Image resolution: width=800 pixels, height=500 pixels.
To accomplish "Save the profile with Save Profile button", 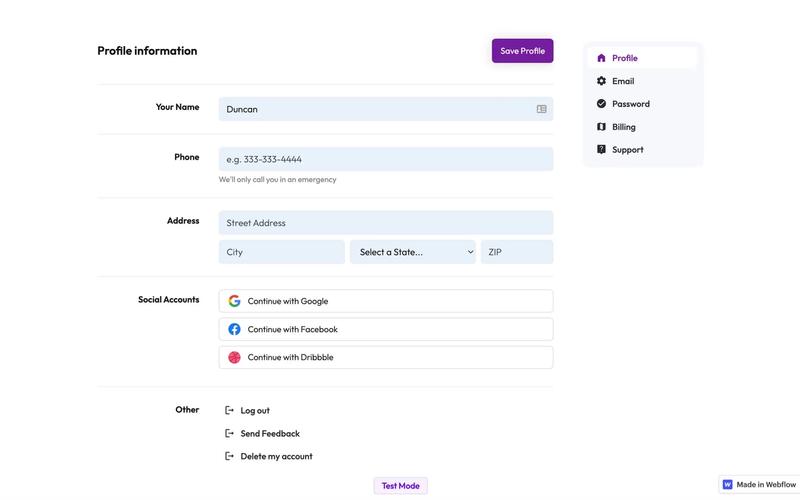I will point(522,51).
